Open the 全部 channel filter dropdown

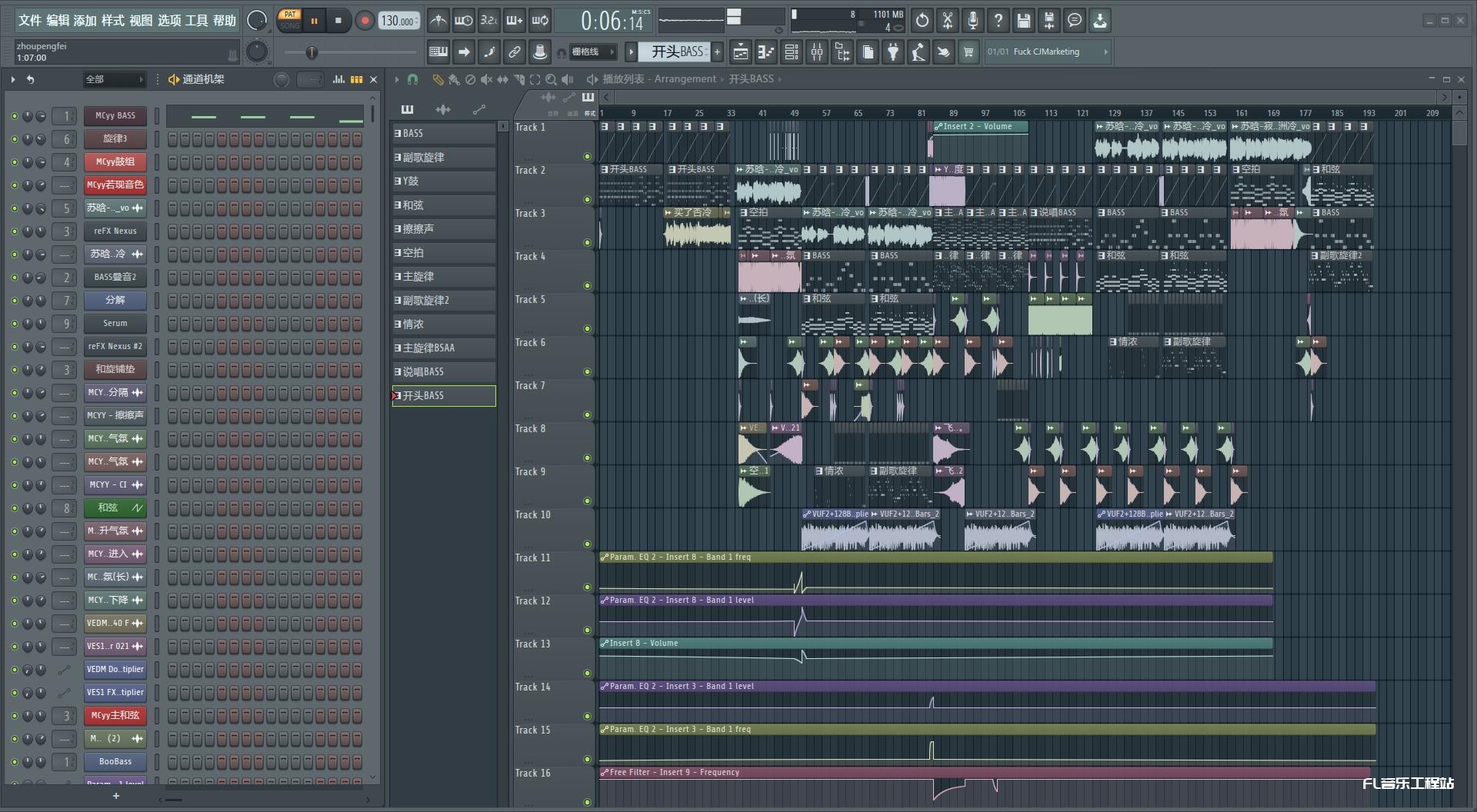tap(114, 79)
